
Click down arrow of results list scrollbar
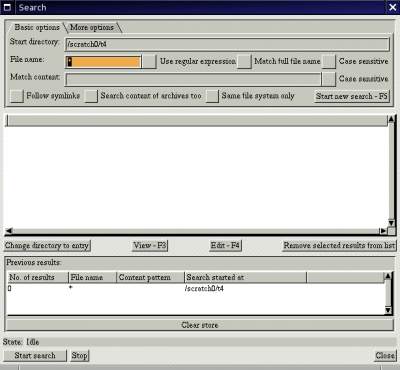click(392, 223)
